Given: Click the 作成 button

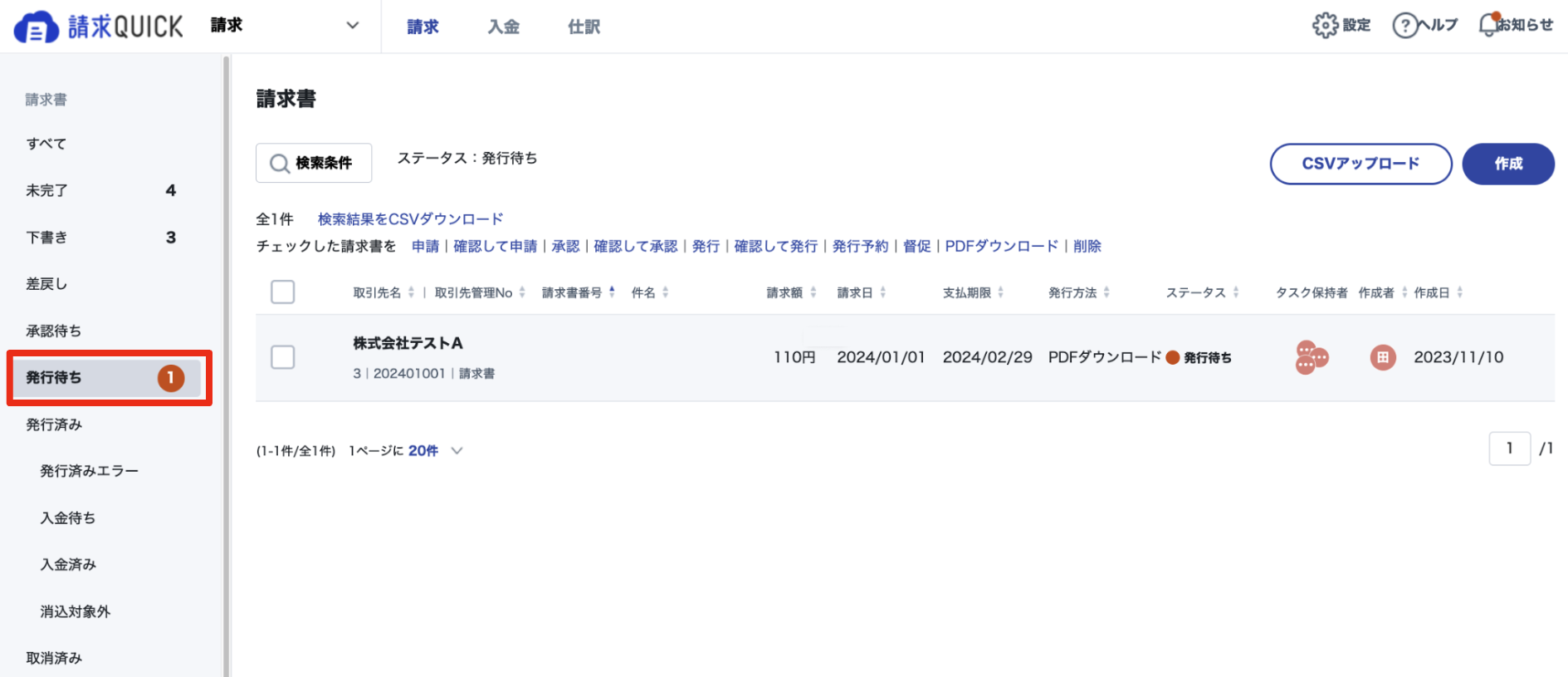Looking at the screenshot, I should [x=1508, y=164].
